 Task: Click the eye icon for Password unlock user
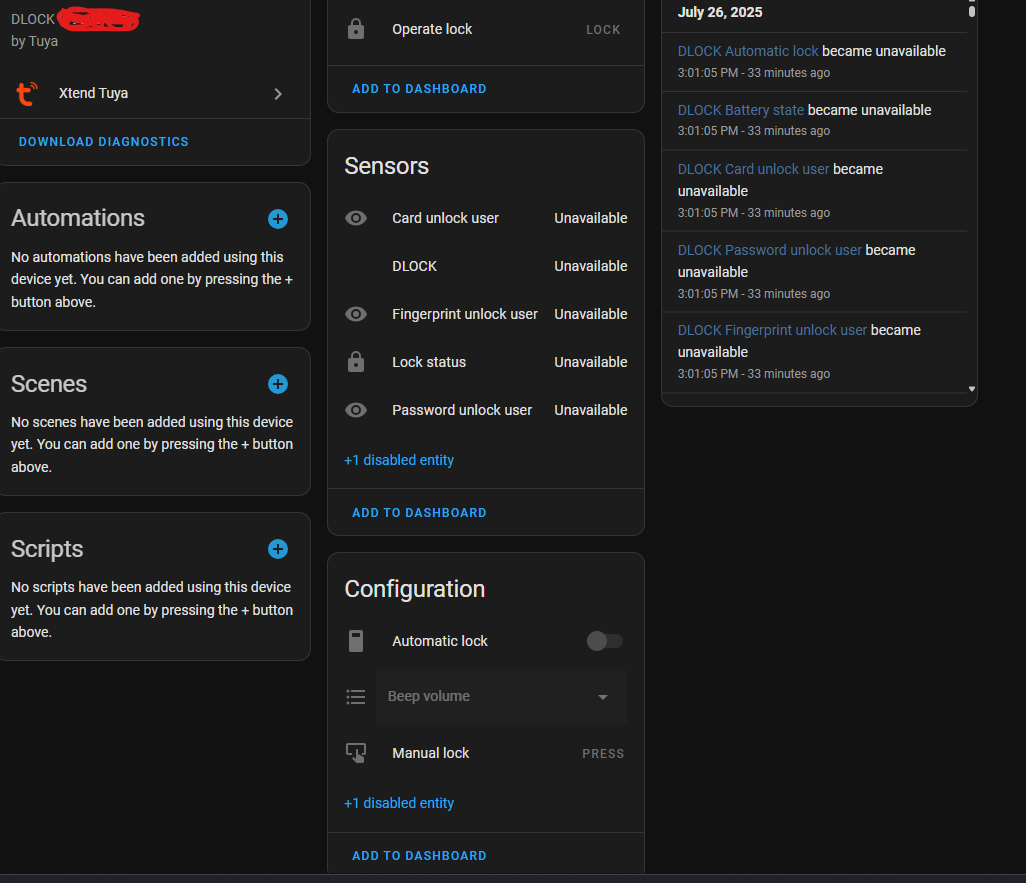tap(356, 410)
